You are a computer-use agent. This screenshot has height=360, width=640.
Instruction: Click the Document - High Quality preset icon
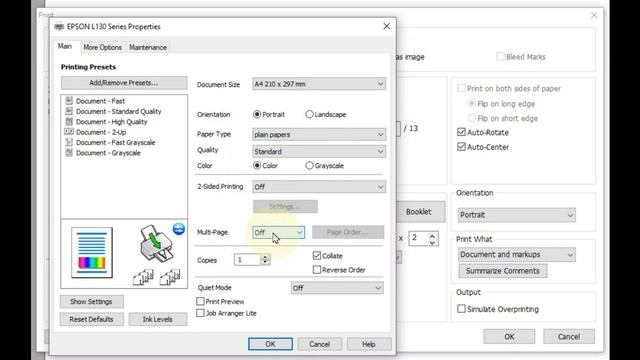[x=69, y=121]
